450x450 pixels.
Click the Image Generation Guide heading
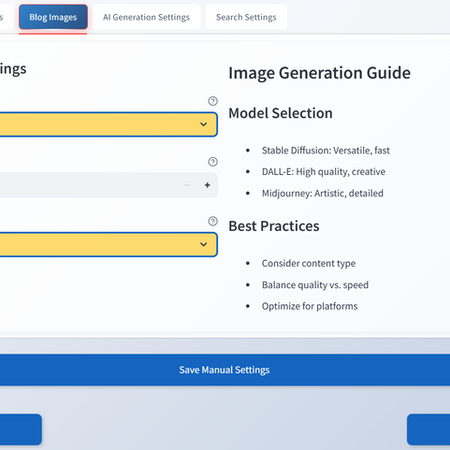click(x=319, y=73)
